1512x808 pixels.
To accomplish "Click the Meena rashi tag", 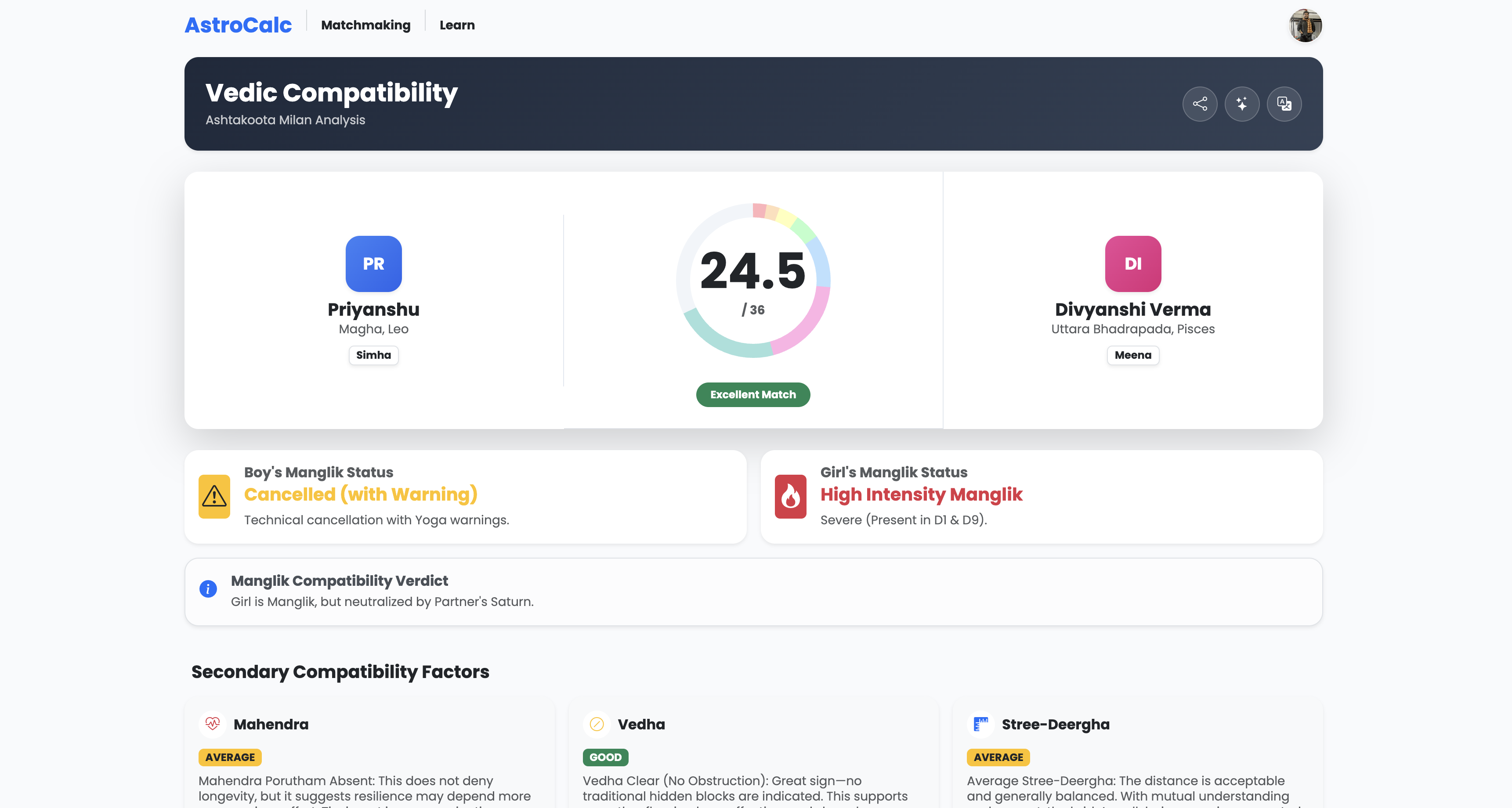I will tap(1132, 355).
